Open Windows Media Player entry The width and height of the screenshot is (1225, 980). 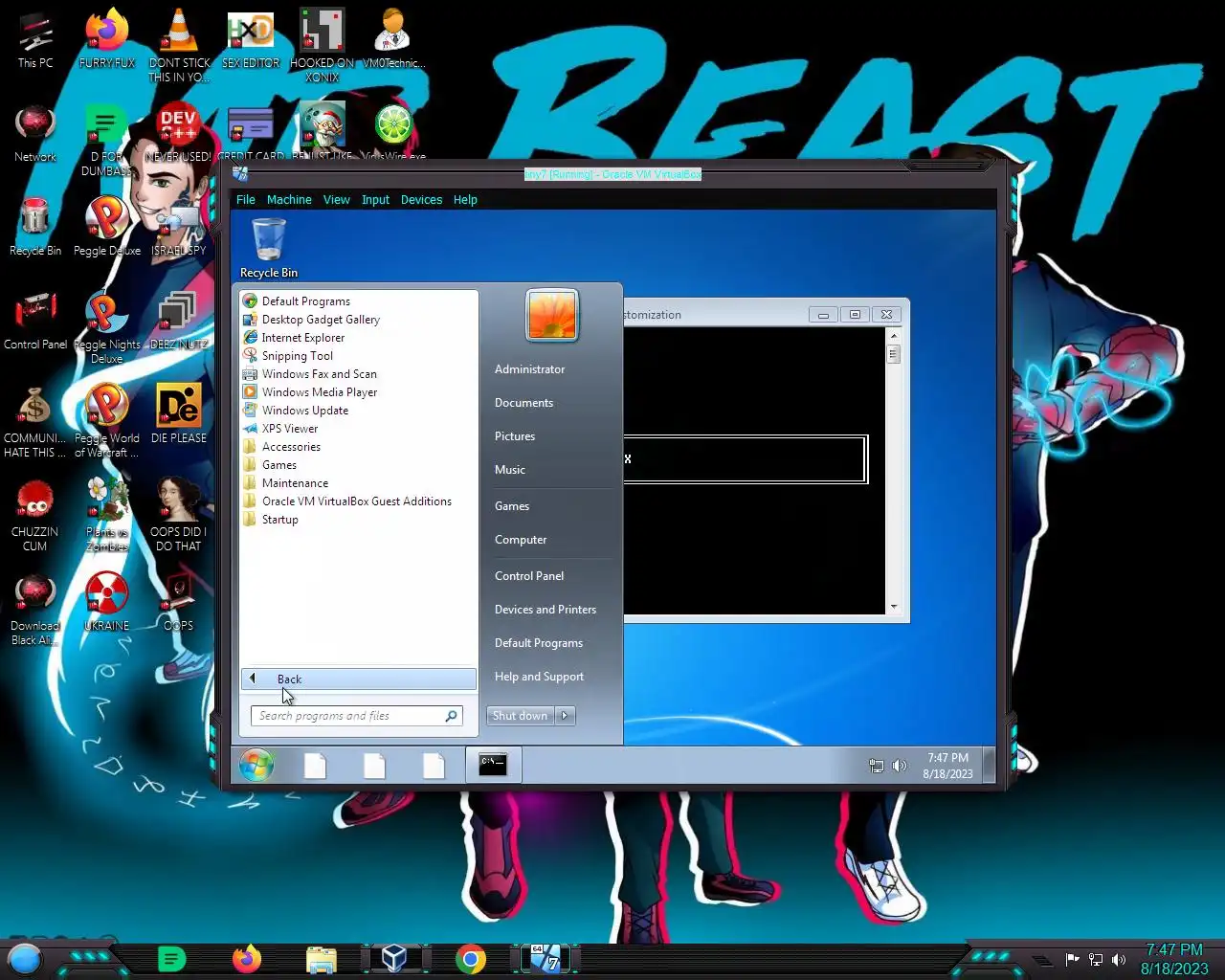pos(359,392)
